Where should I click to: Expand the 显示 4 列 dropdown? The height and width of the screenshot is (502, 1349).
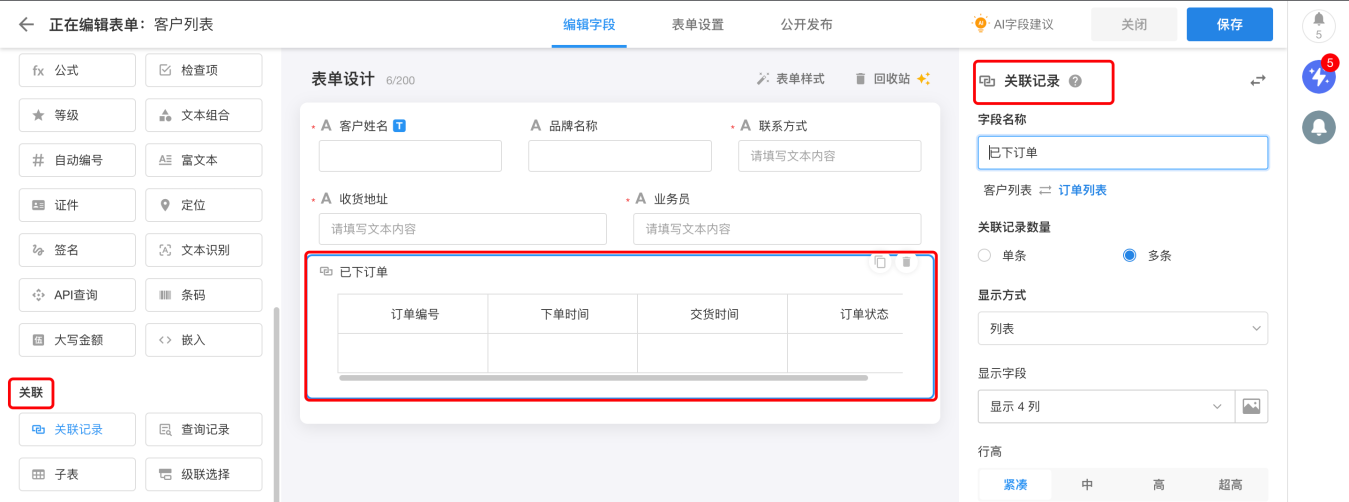1105,406
